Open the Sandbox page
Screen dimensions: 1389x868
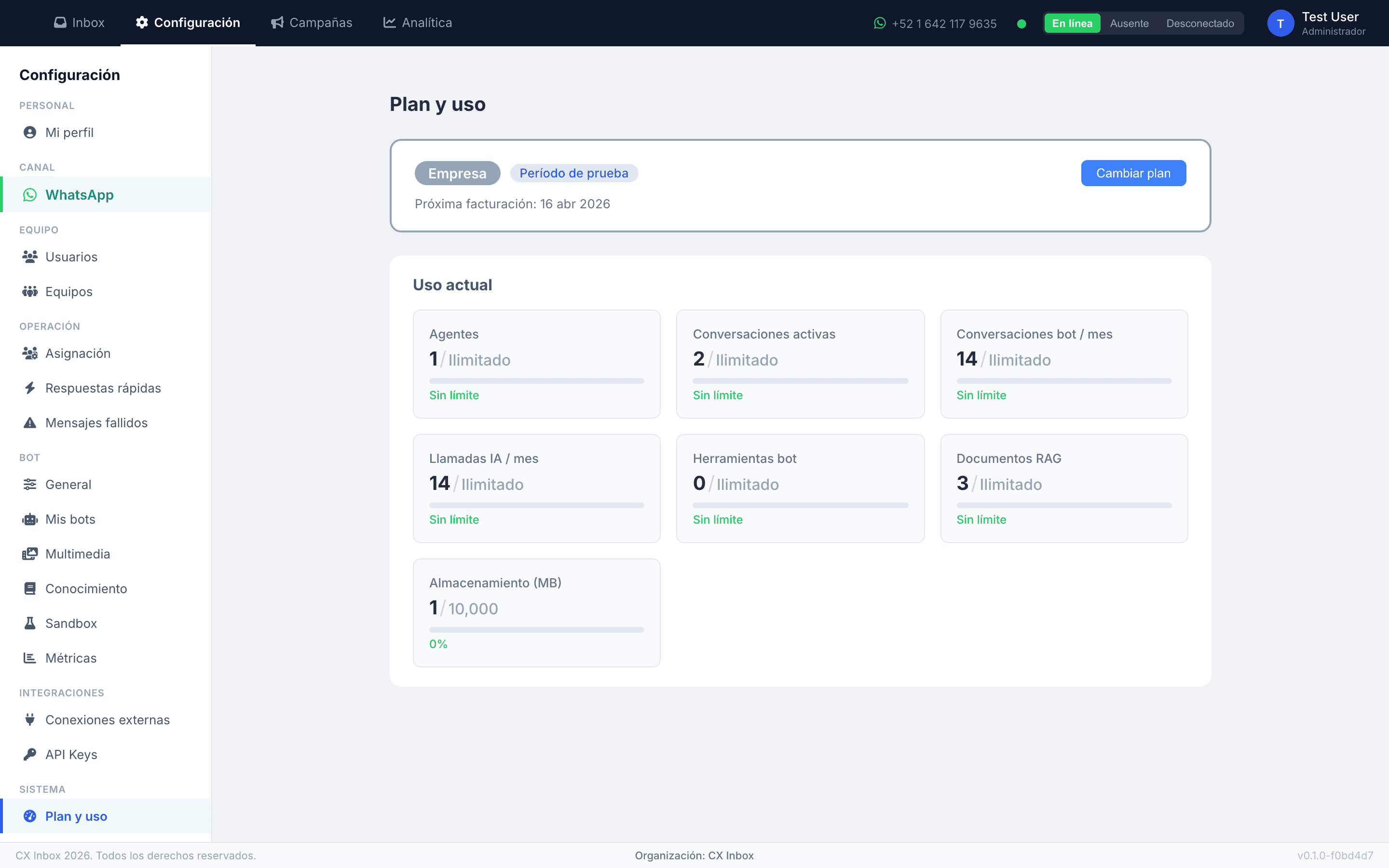pos(106,624)
